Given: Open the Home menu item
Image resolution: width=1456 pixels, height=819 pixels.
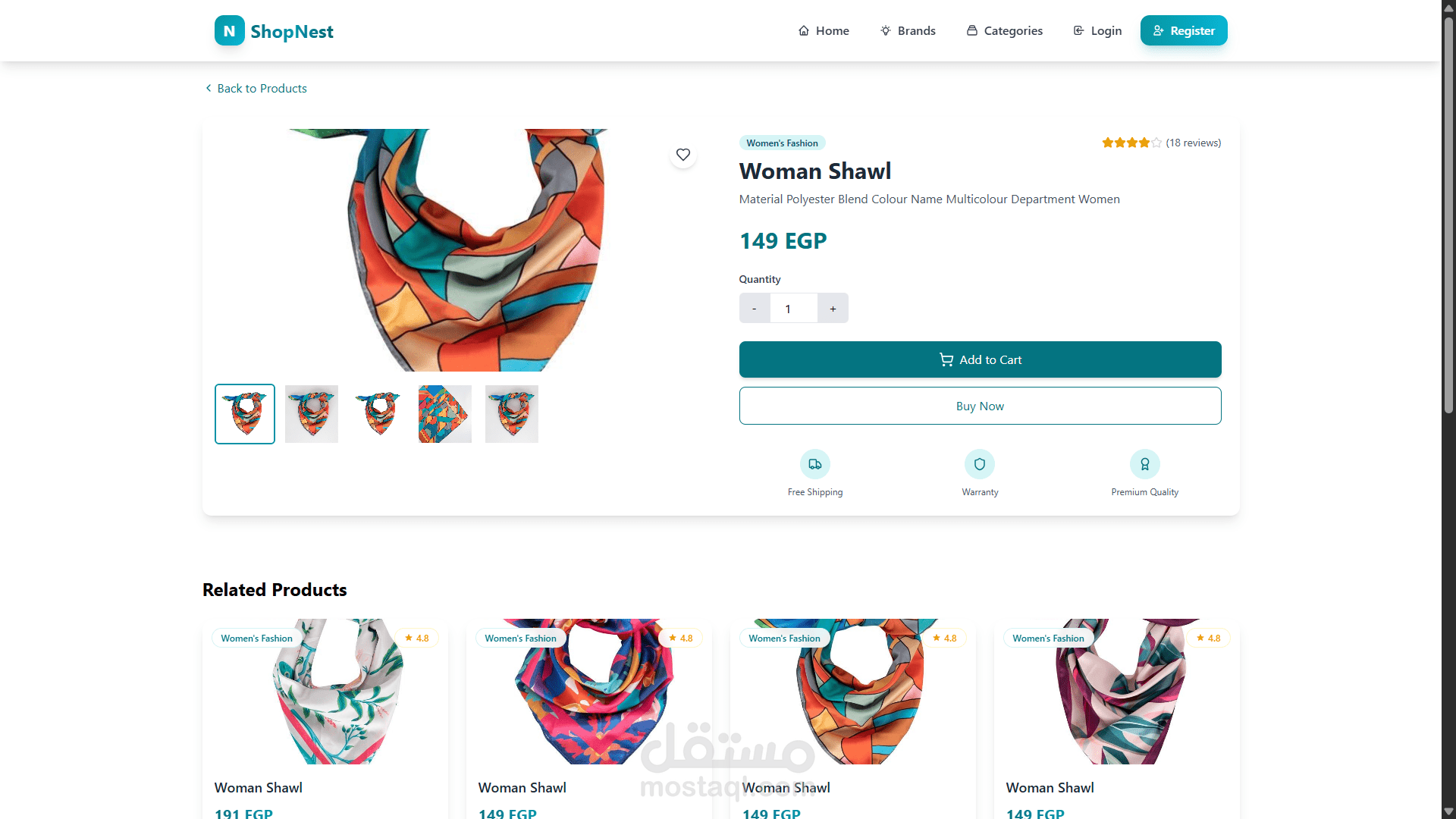Looking at the screenshot, I should click(x=824, y=31).
